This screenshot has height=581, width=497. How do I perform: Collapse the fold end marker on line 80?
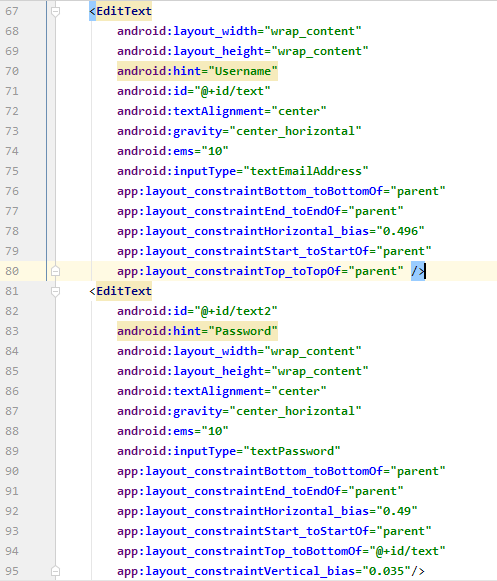[x=55, y=271]
